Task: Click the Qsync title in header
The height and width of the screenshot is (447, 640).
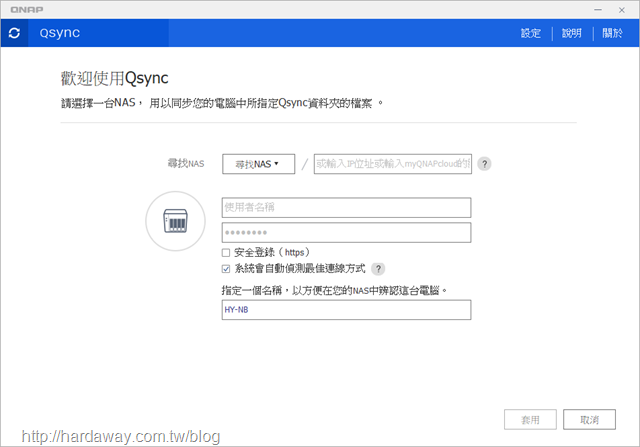Action: coord(60,33)
